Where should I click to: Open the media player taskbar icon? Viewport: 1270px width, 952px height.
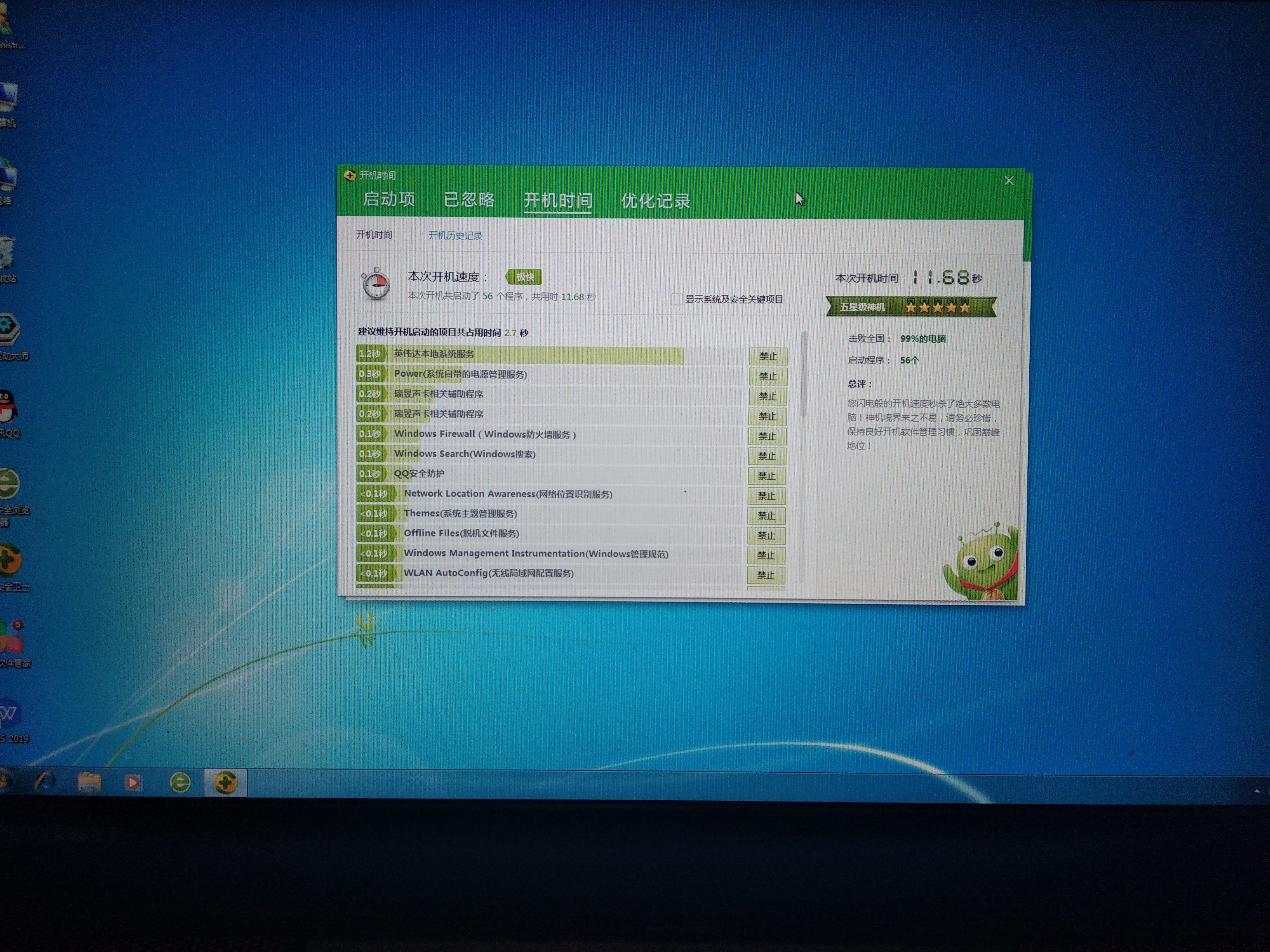tap(133, 783)
